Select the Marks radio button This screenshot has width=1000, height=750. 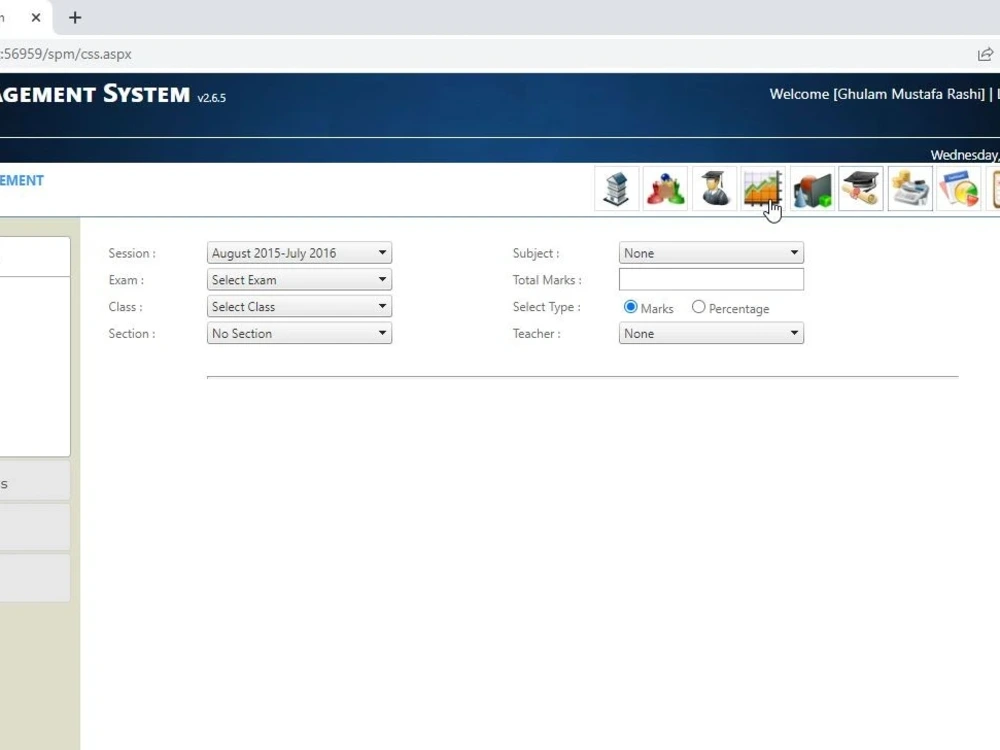pos(631,307)
